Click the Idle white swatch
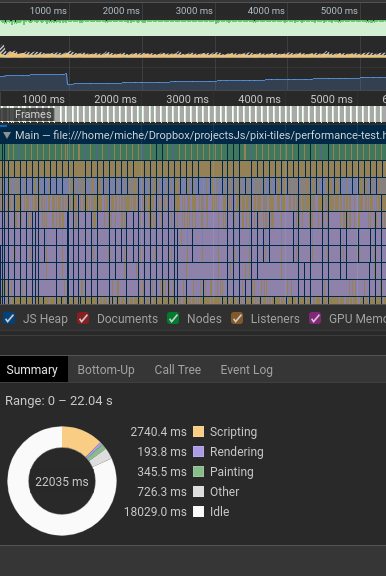This screenshot has height=576, width=386. (x=199, y=512)
